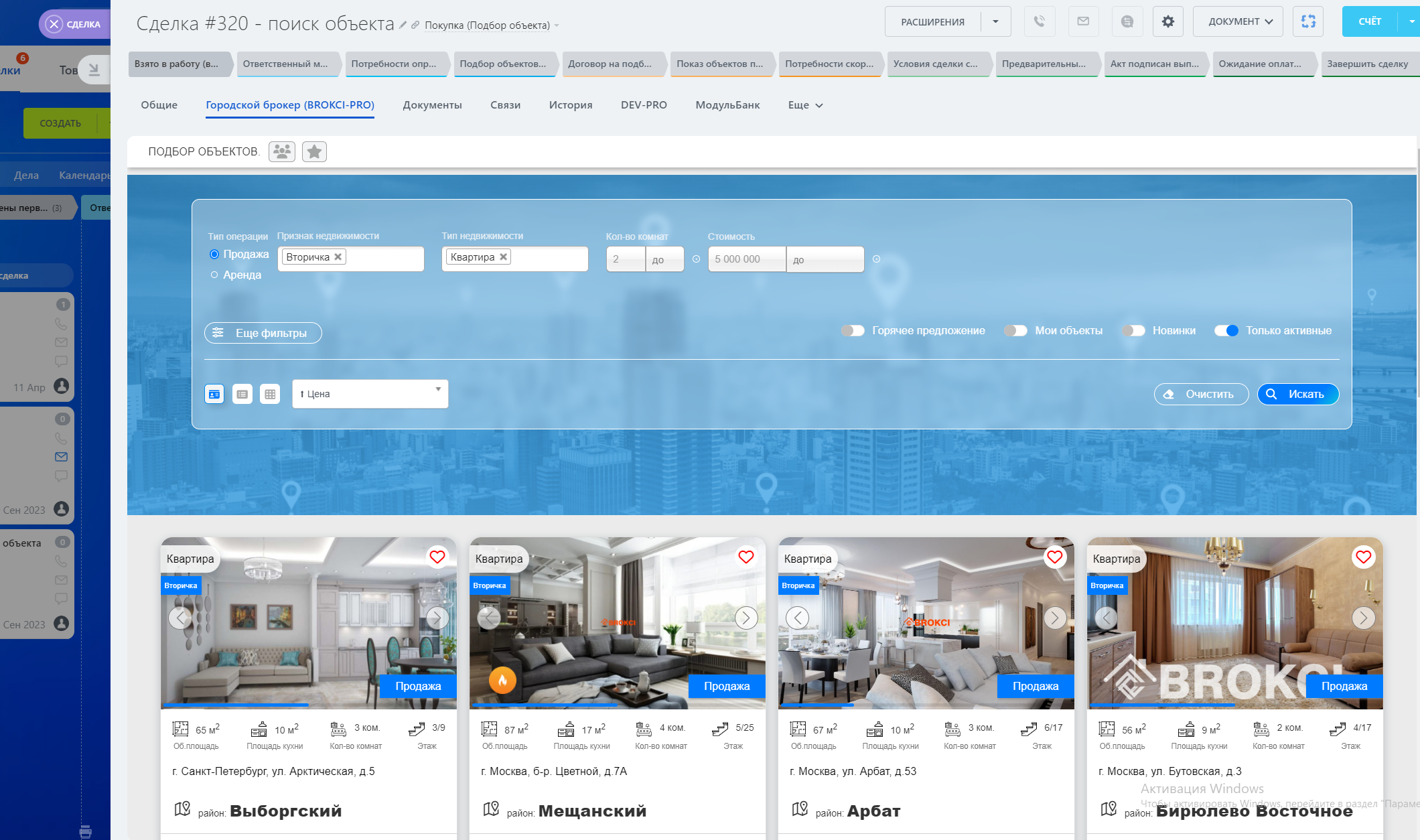Open the История tab
This screenshot has width=1420, height=840.
pyautogui.click(x=570, y=105)
